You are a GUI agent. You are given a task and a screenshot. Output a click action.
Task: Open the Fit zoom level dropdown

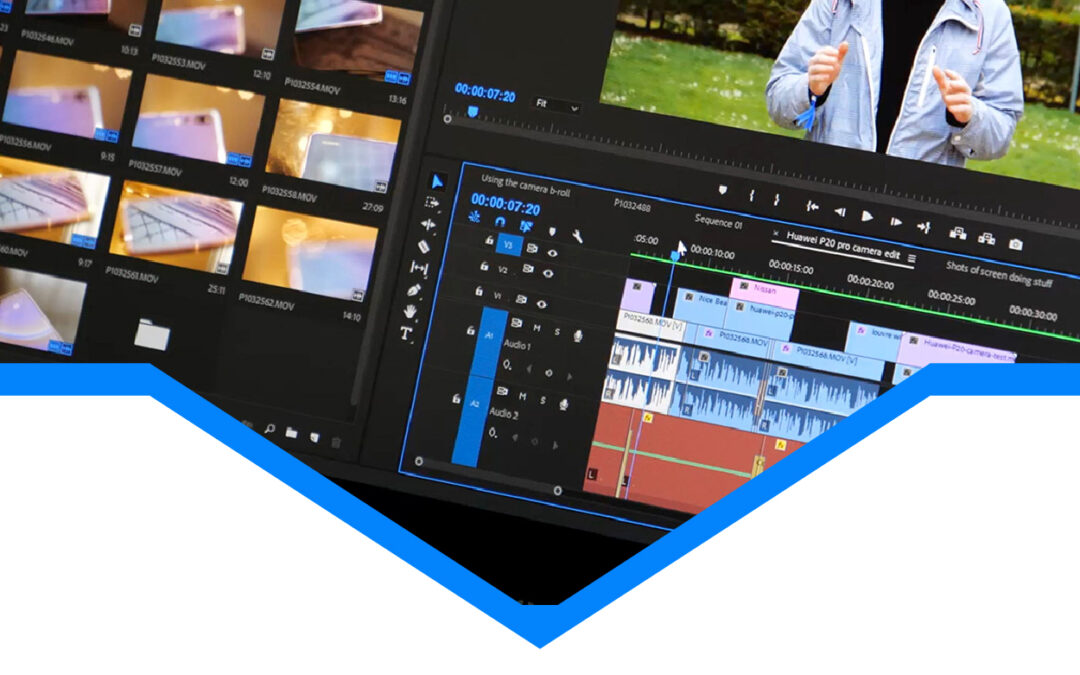[557, 105]
